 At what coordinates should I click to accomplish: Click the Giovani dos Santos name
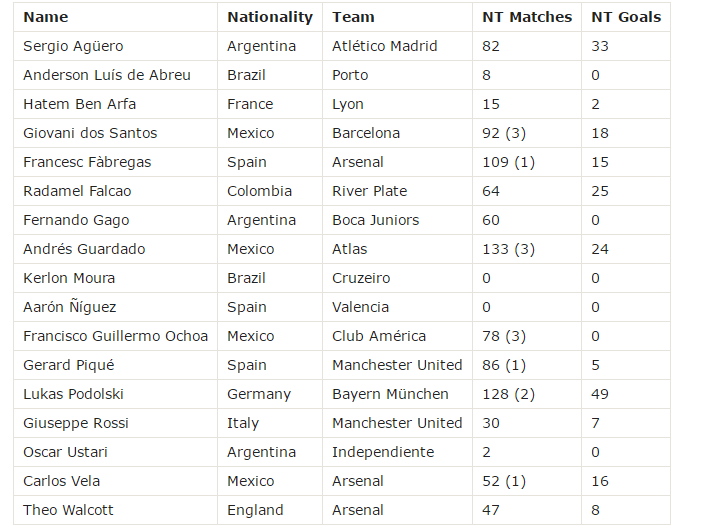coord(90,133)
